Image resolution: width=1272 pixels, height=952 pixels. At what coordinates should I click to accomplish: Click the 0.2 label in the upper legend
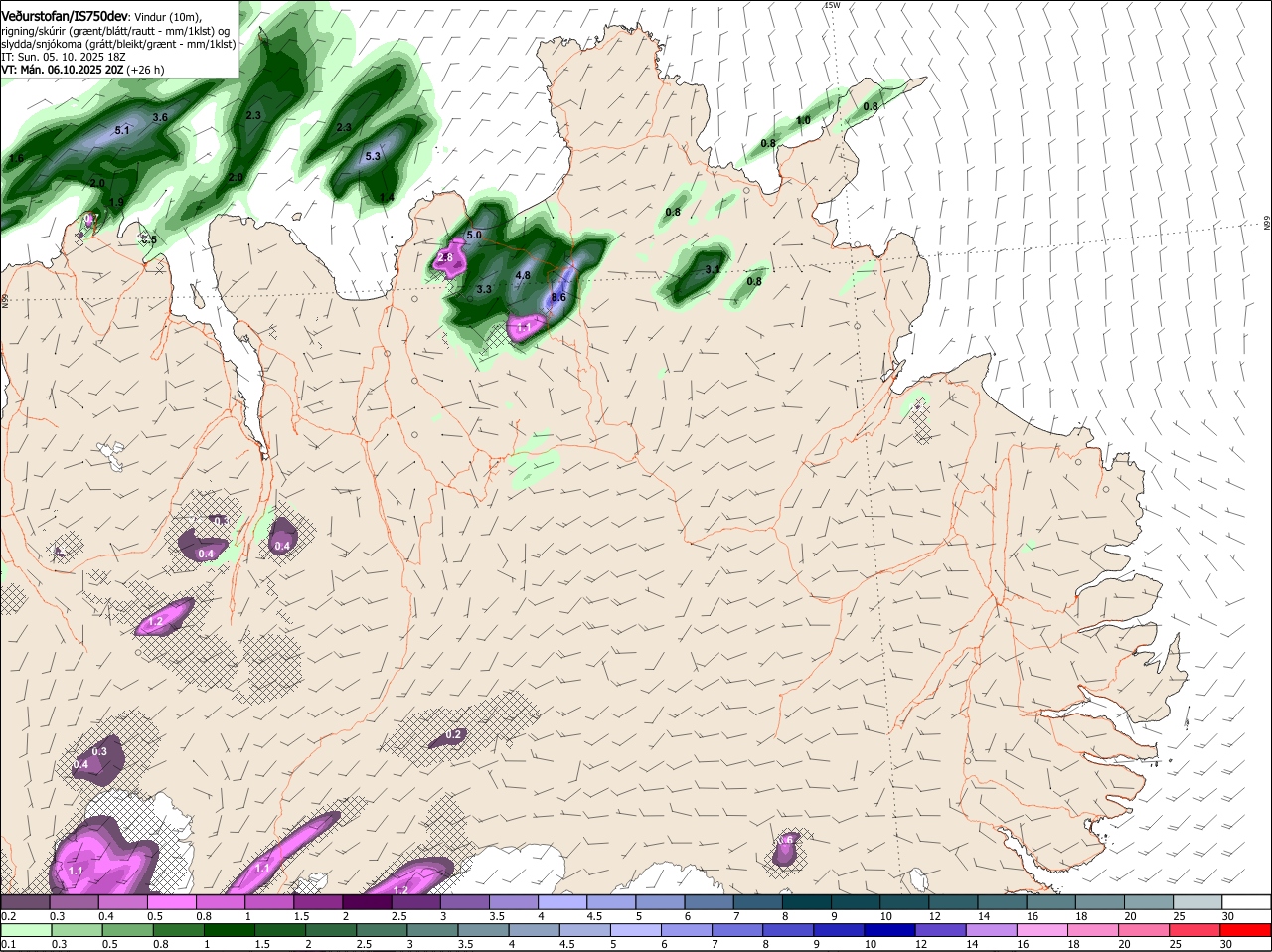[x=8, y=916]
